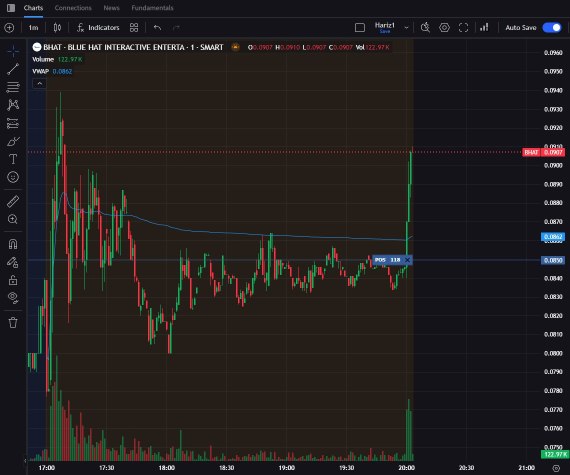570x475 pixels.
Task: Turn off the Auto Save switch
Action: tap(552, 28)
